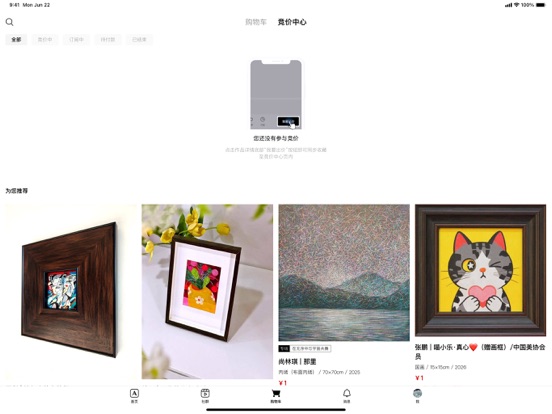The height and width of the screenshot is (414, 552).
Task: Filter by the fourth status chip
Action: (x=108, y=39)
